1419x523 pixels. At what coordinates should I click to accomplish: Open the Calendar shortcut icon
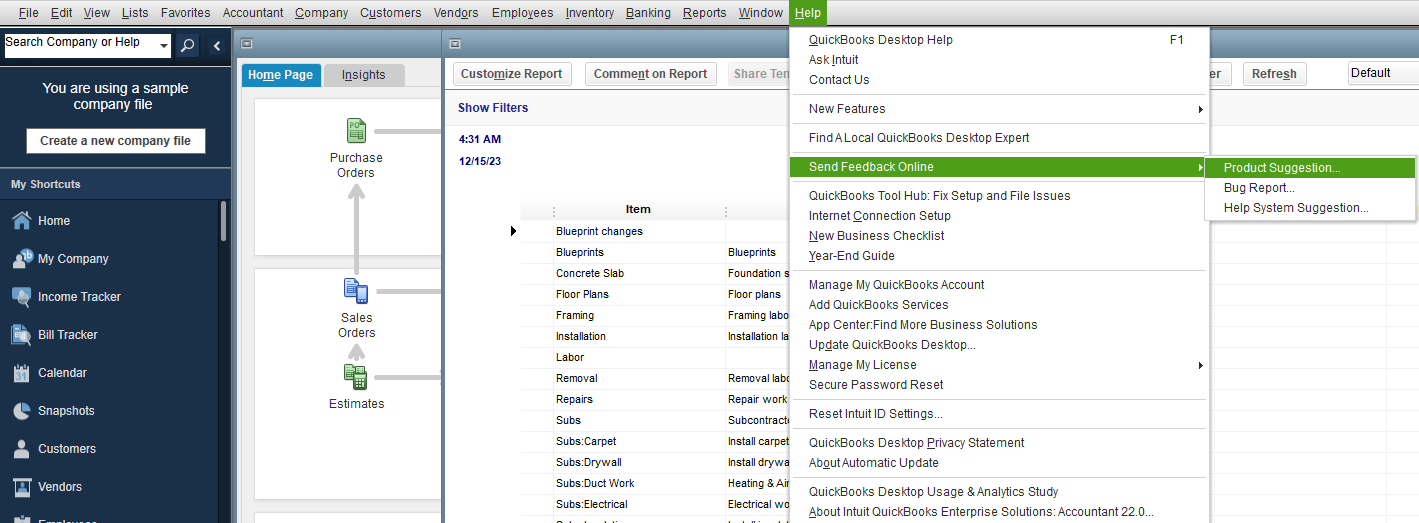21,372
